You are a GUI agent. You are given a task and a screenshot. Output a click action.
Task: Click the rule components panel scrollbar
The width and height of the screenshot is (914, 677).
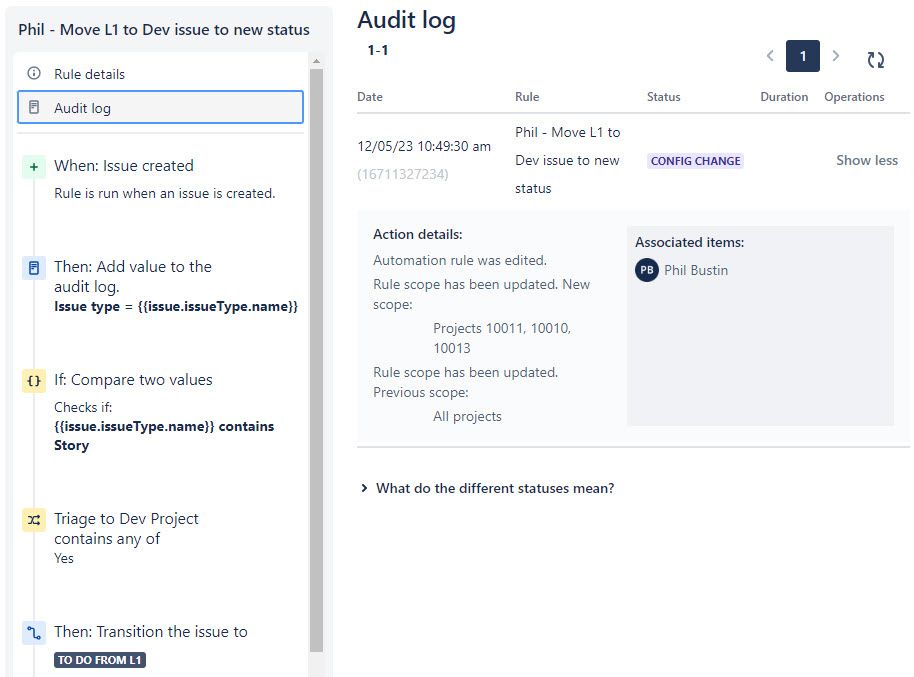[316, 360]
